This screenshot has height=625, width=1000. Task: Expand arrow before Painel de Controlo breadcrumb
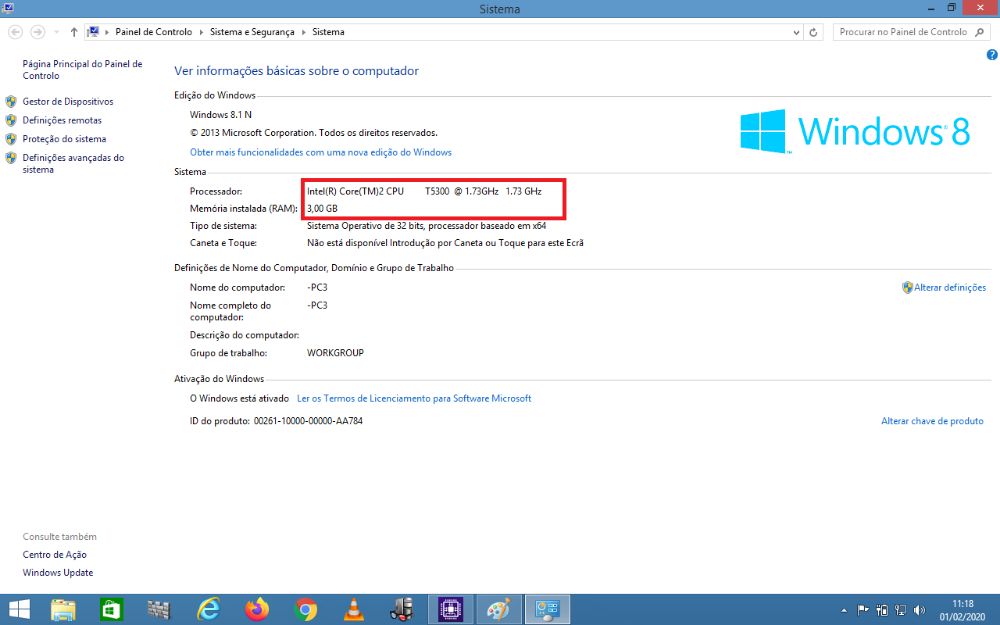coord(107,32)
